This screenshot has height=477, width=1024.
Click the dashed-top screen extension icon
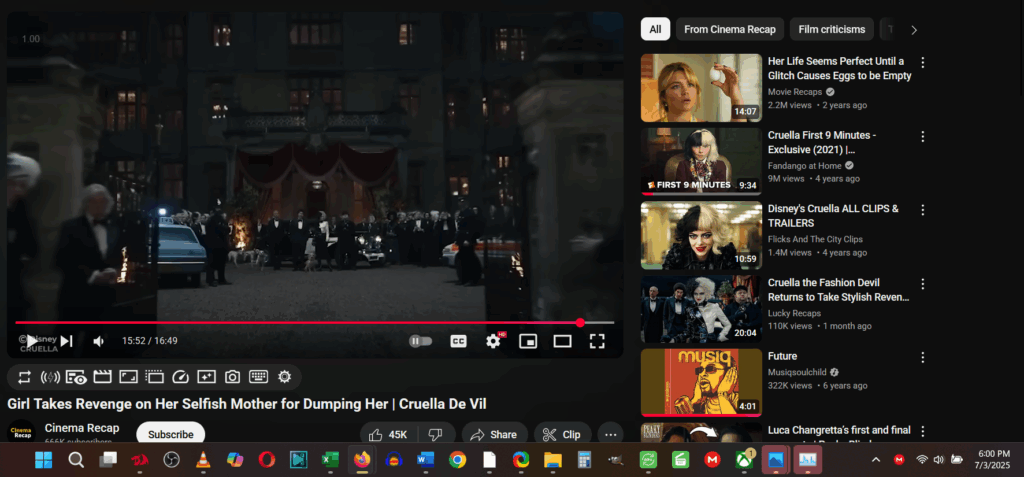(154, 377)
